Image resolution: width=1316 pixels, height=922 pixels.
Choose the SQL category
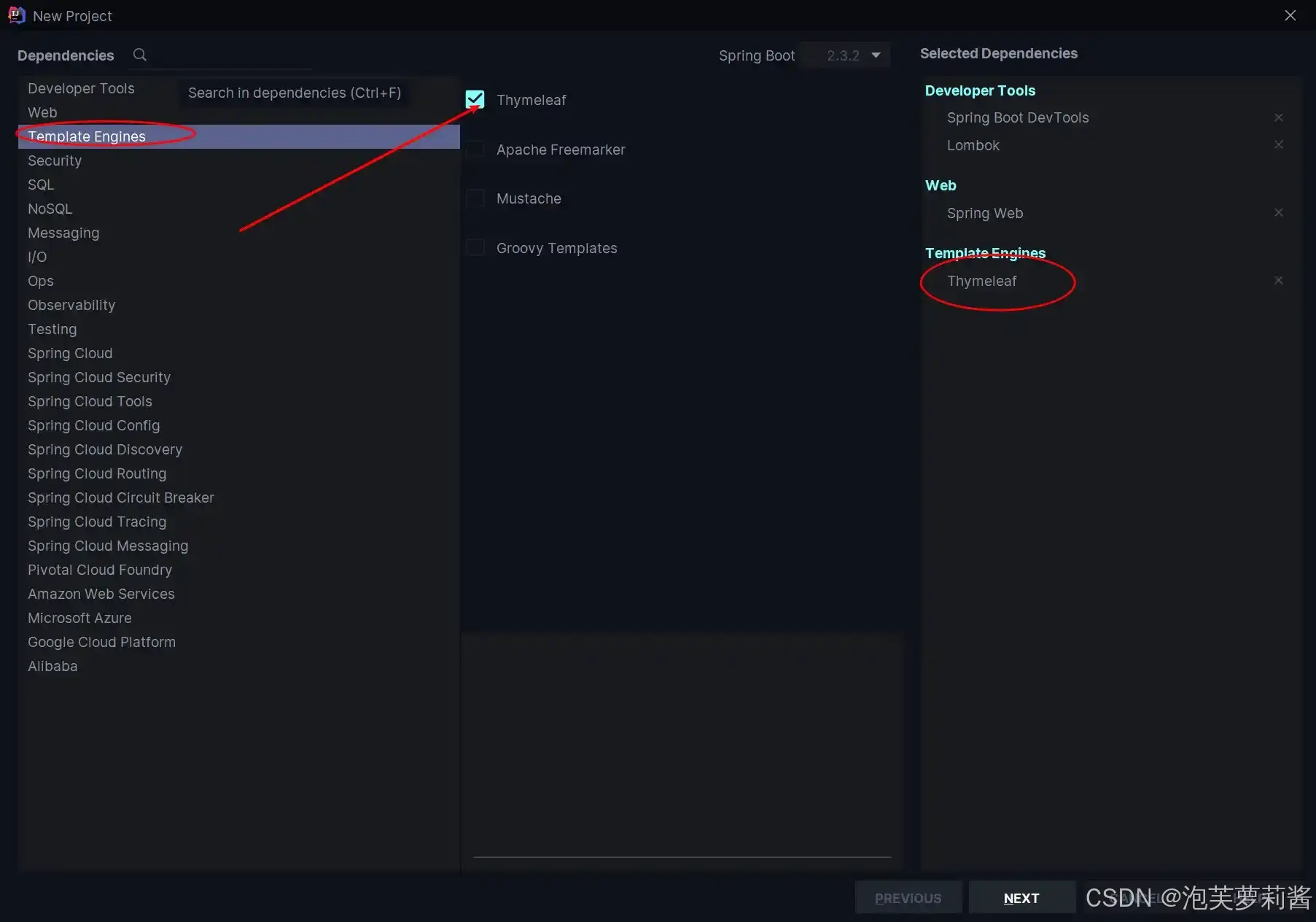pyautogui.click(x=239, y=185)
